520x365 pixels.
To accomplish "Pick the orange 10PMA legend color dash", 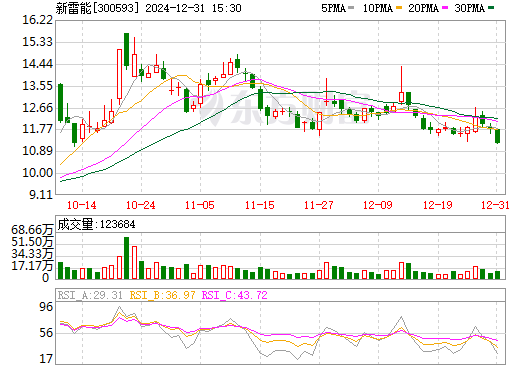I will coord(399,8).
